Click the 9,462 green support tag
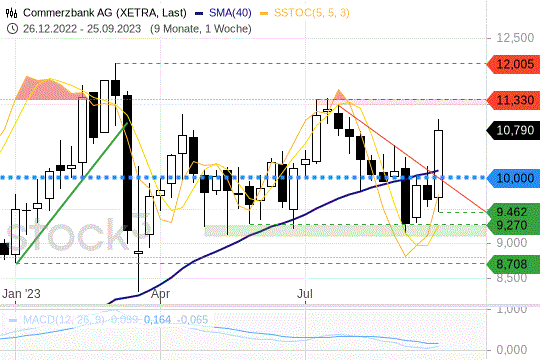The image size is (540, 360). click(513, 211)
